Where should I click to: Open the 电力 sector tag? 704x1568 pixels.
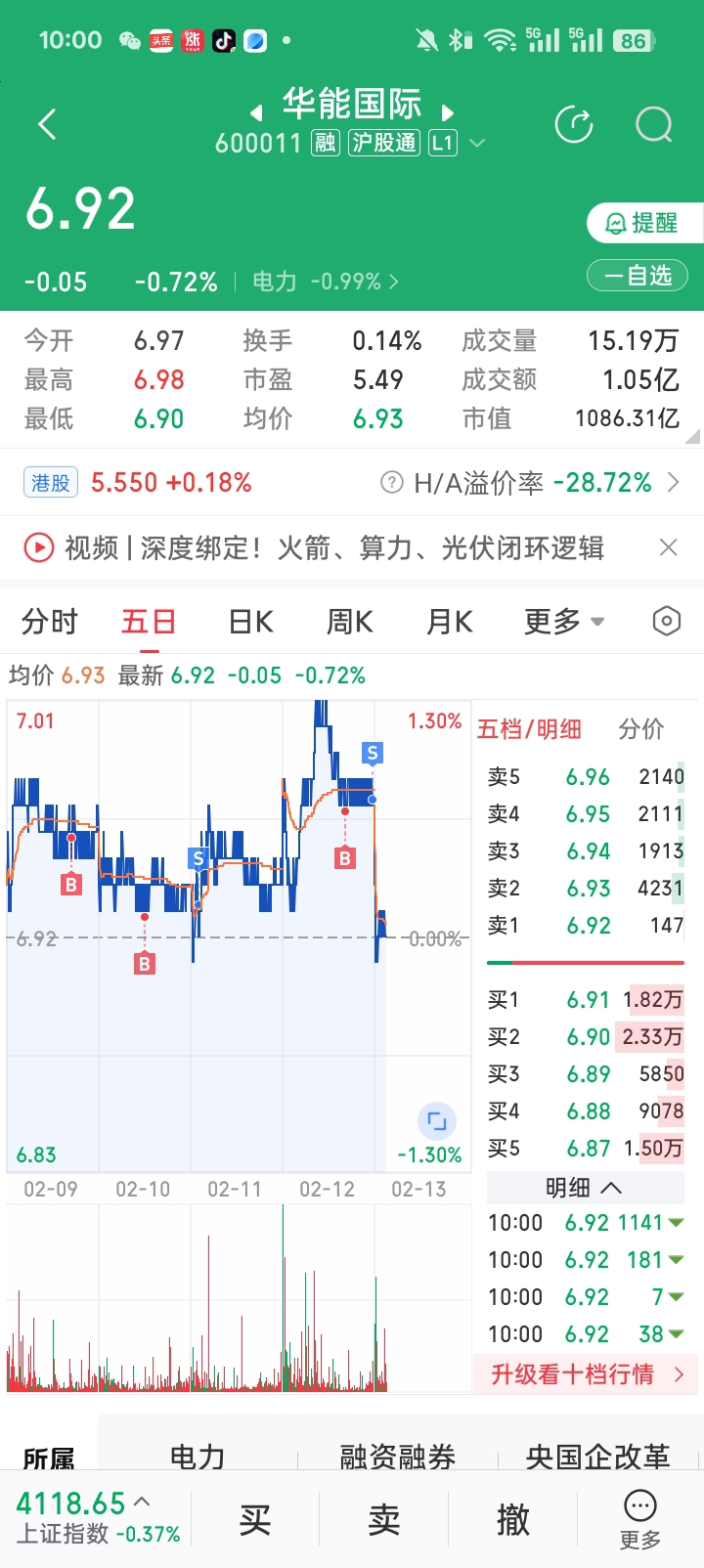pyautogui.click(x=198, y=1457)
